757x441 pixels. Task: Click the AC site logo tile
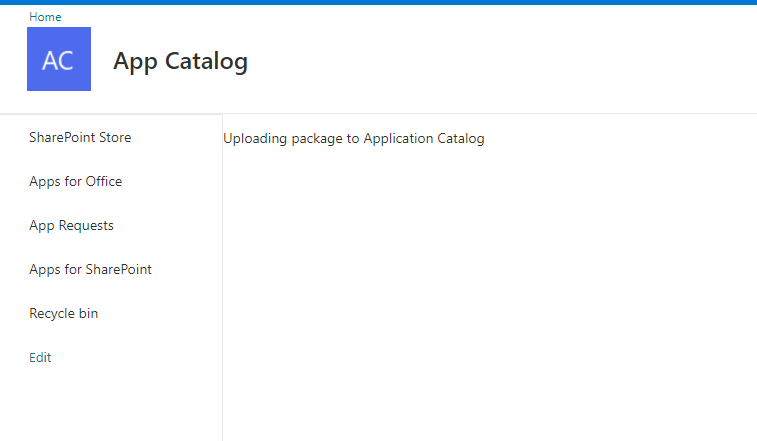pos(58,59)
